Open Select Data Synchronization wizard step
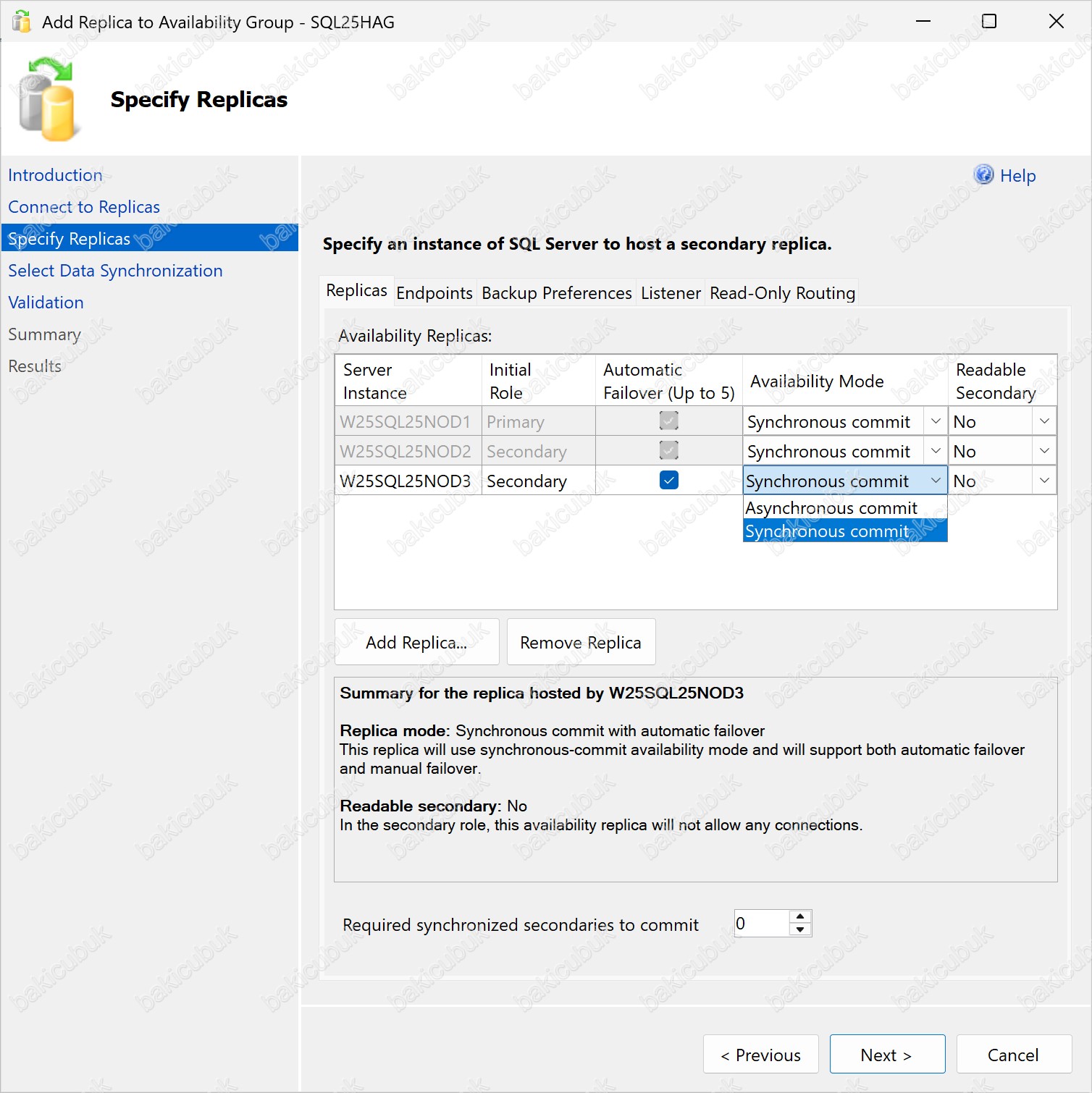This screenshot has width=1092, height=1093. click(115, 271)
